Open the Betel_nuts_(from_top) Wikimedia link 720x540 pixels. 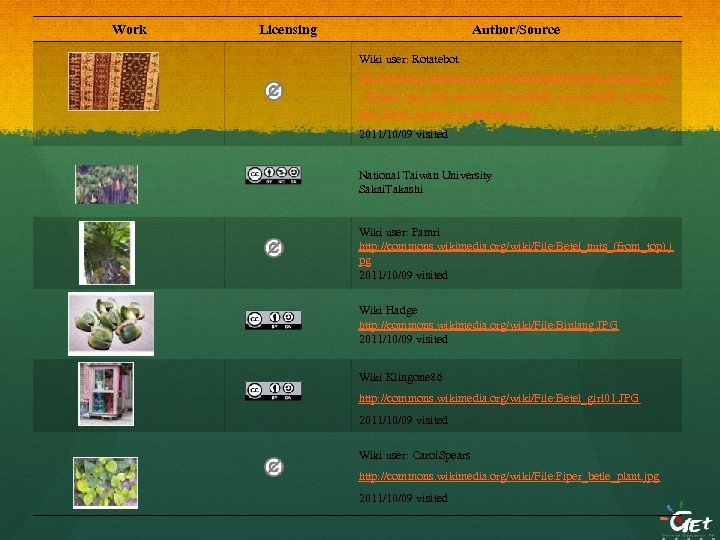pyautogui.click(x=516, y=253)
